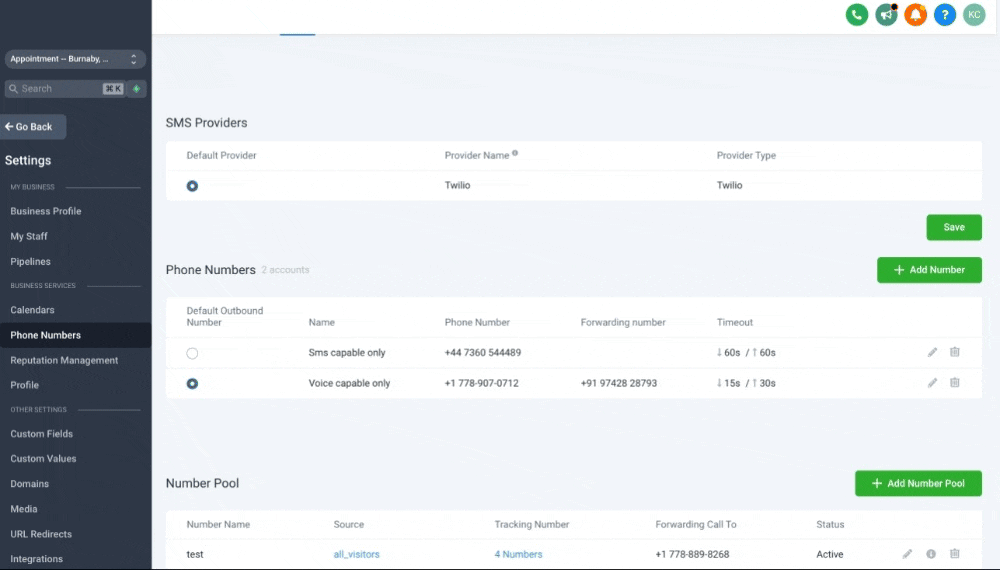Select Voice capable only default outbound radio

(192, 384)
